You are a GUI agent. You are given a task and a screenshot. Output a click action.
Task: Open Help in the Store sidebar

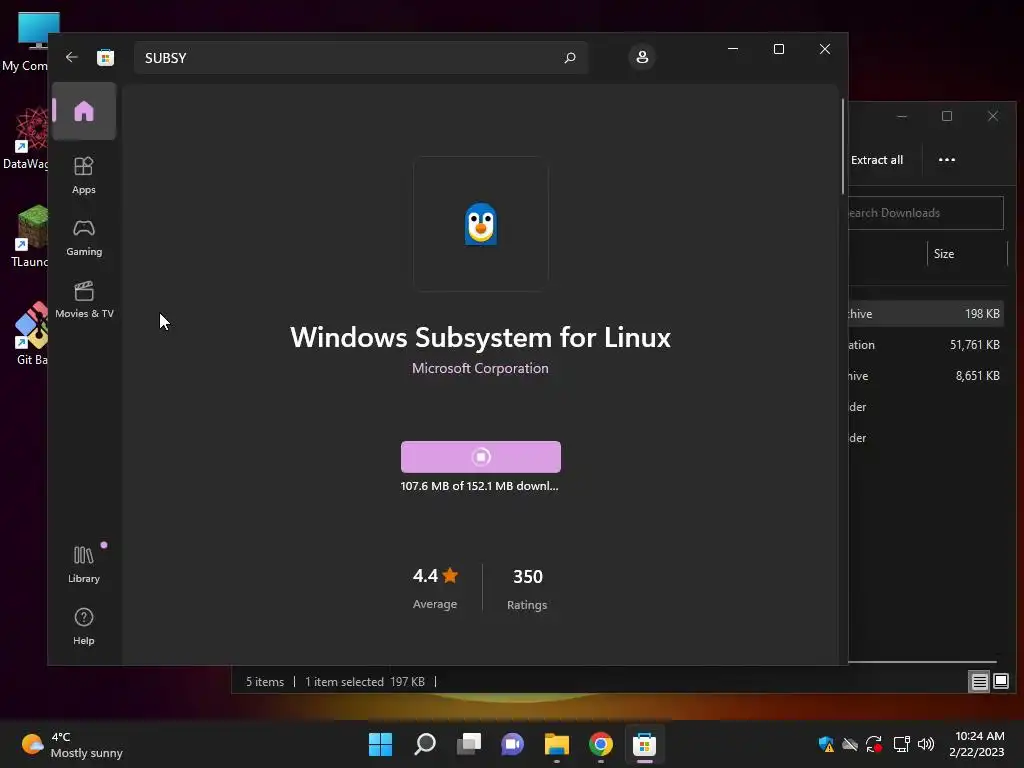(84, 626)
